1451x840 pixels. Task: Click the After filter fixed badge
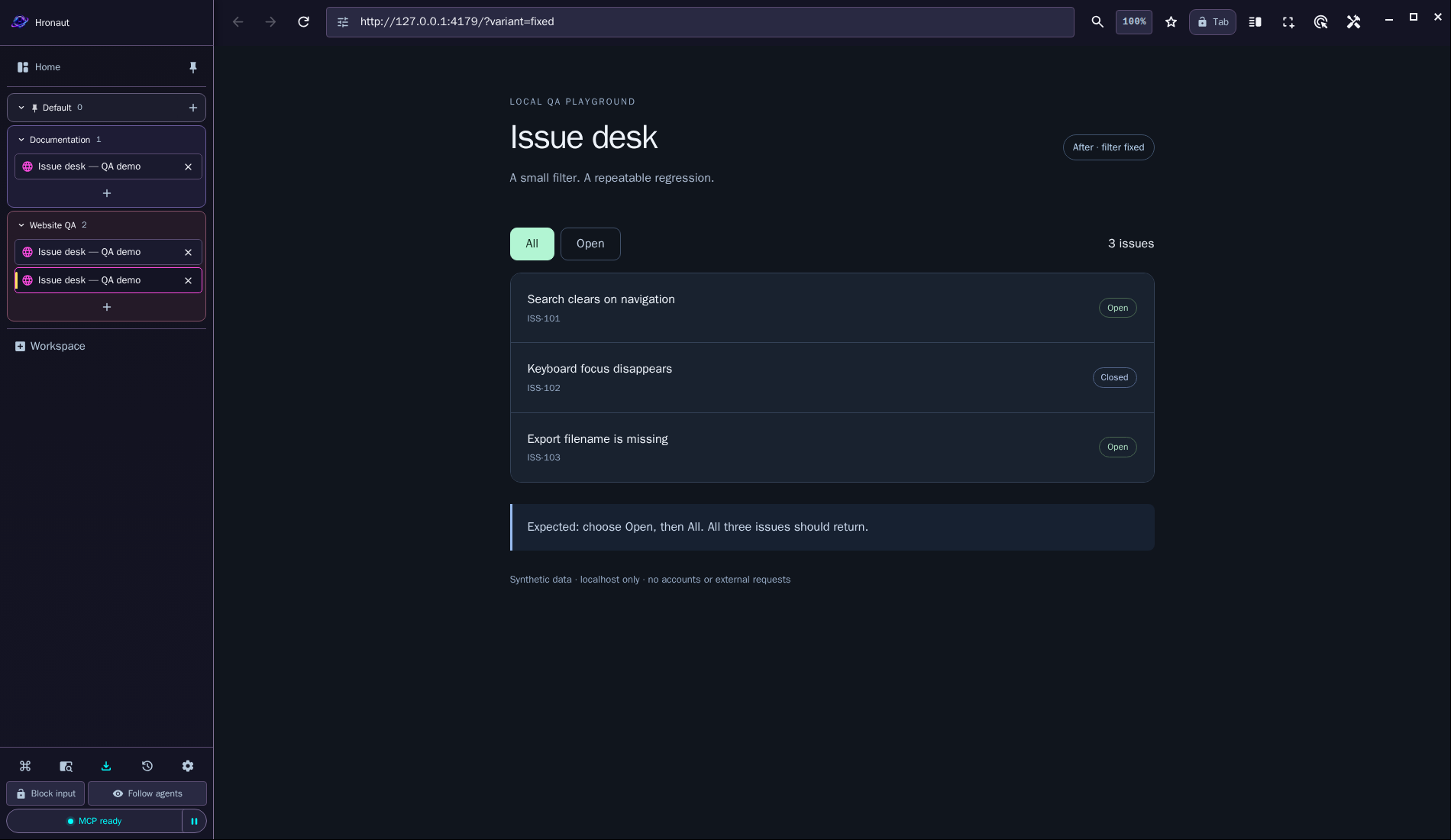coord(1108,147)
